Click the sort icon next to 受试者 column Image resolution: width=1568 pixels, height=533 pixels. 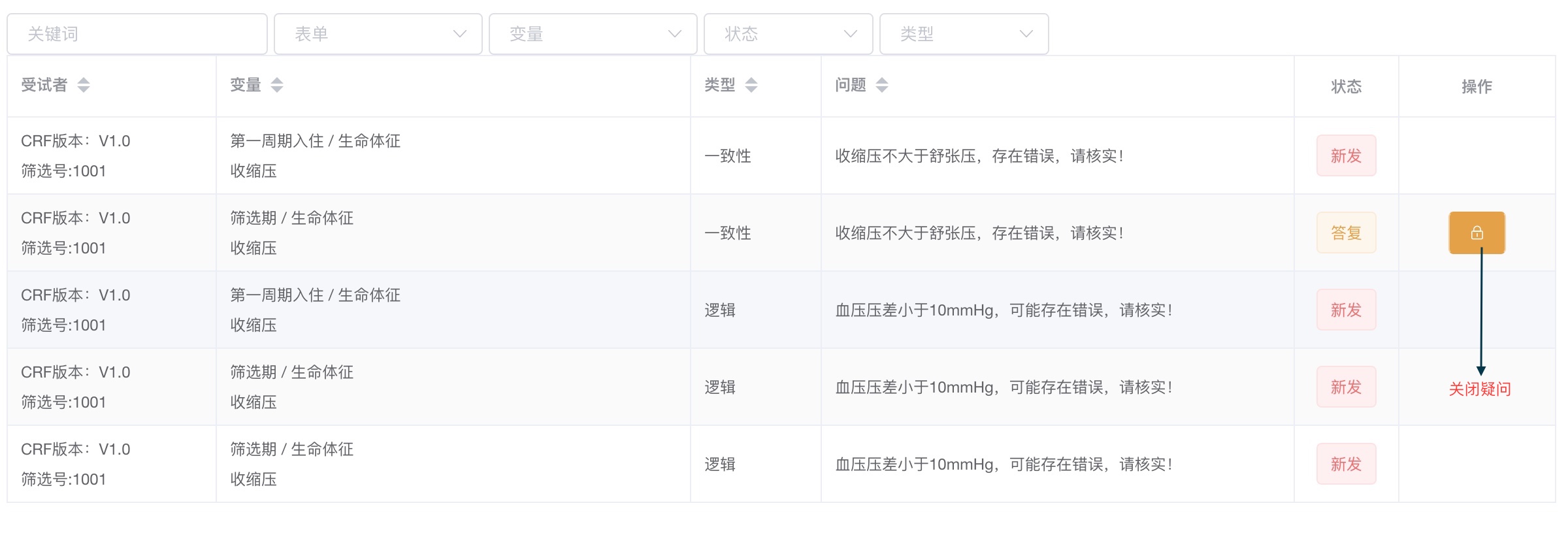click(84, 85)
